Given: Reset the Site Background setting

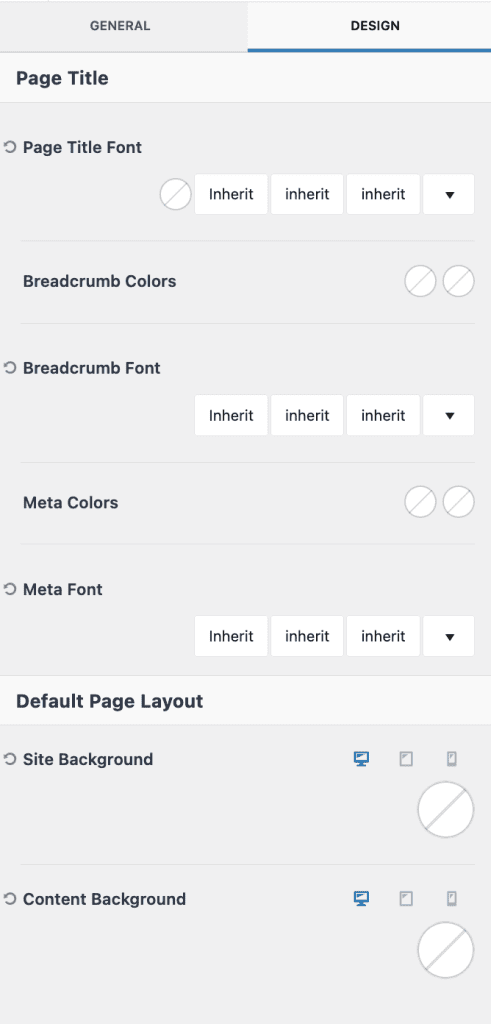Looking at the screenshot, I should click(9, 760).
